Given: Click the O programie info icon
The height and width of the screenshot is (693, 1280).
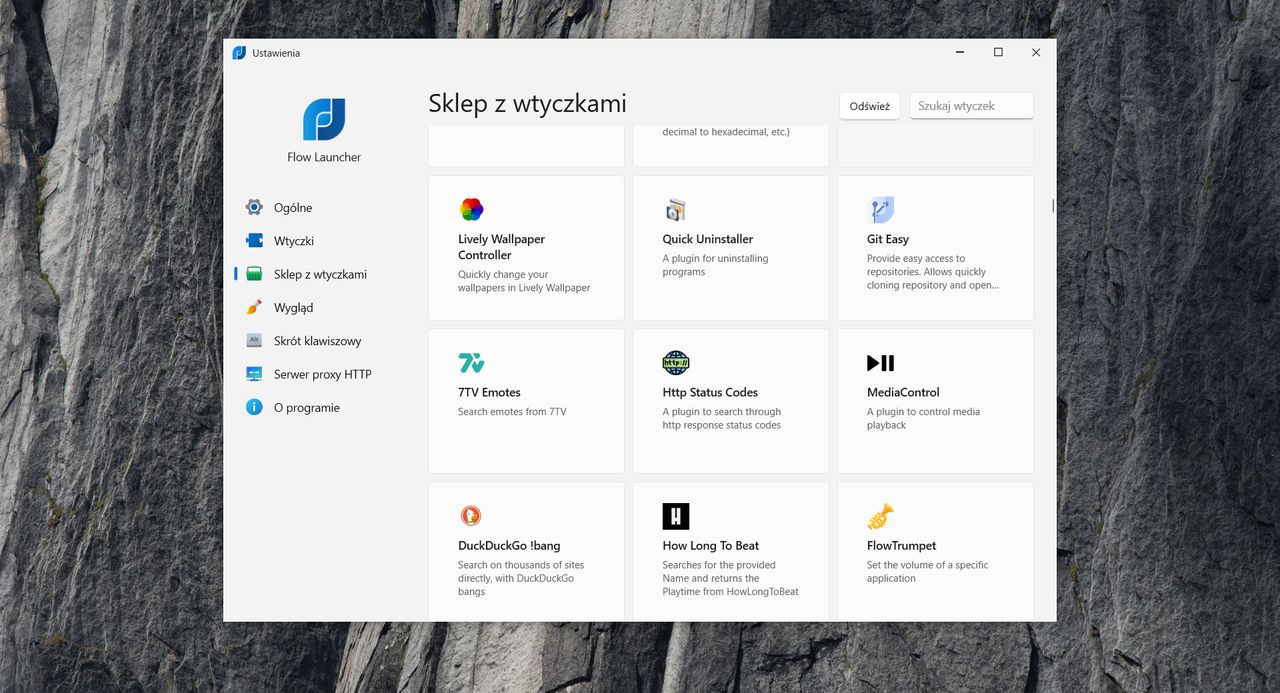Looking at the screenshot, I should click(254, 407).
